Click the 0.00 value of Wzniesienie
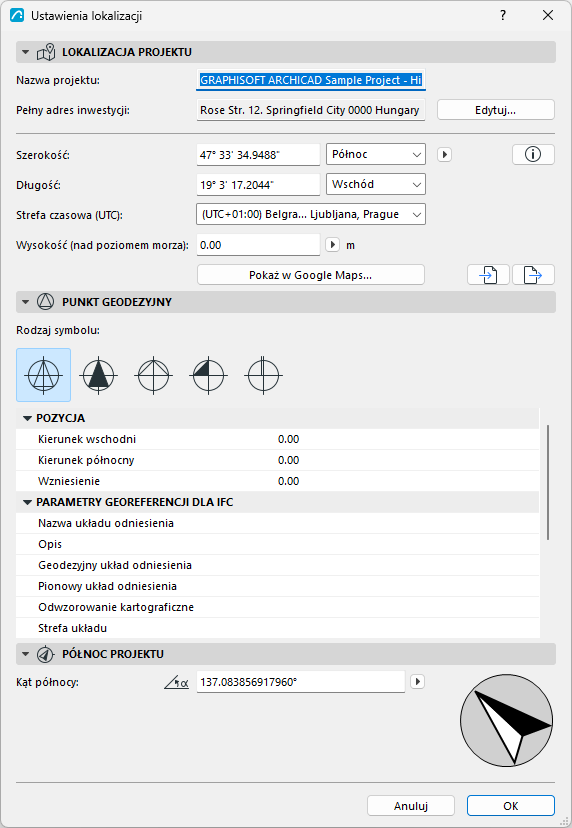Viewport: 572px width, 828px height. [288, 481]
